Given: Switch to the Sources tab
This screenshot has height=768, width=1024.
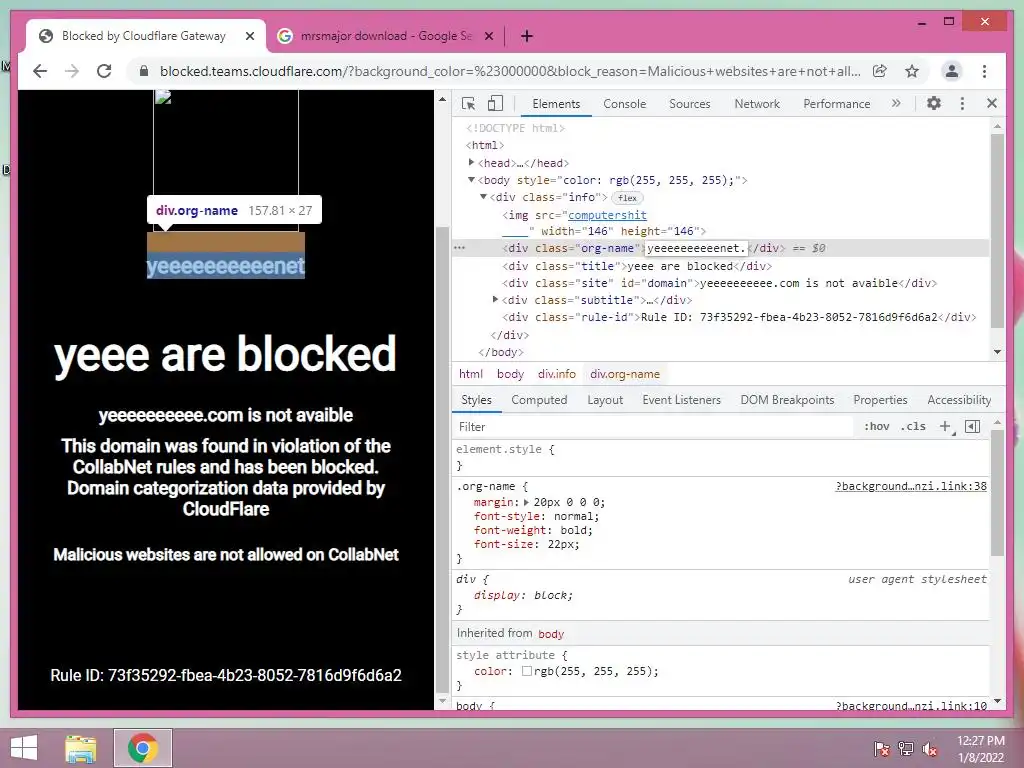Looking at the screenshot, I should tap(690, 104).
